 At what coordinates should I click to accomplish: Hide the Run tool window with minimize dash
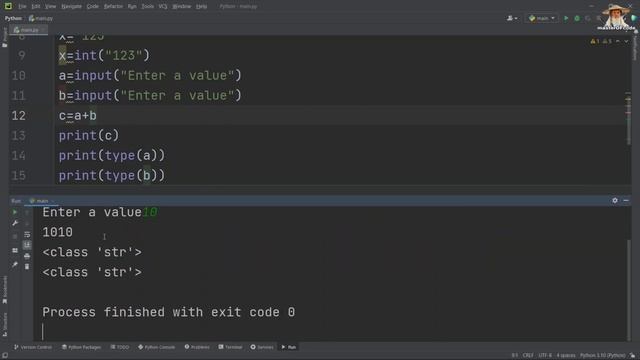[x=626, y=200]
